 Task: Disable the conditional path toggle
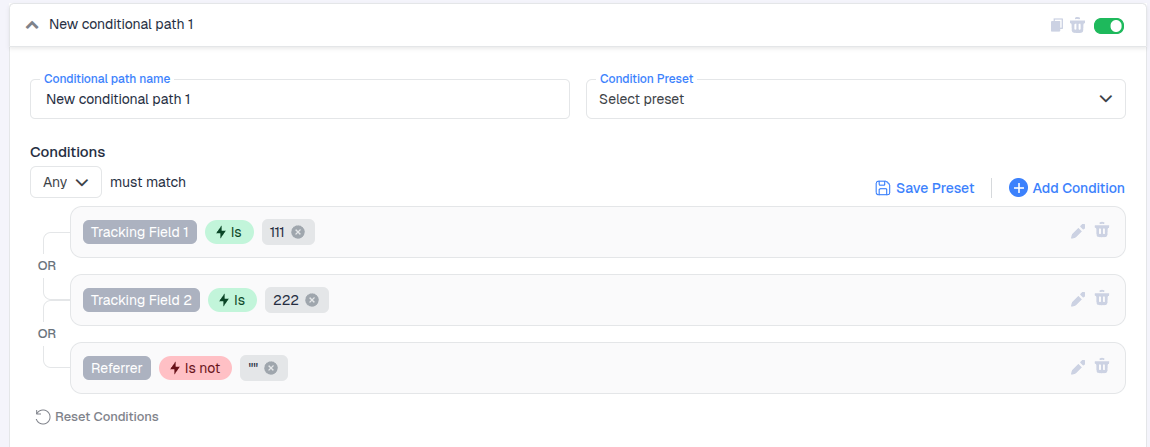point(1109,25)
